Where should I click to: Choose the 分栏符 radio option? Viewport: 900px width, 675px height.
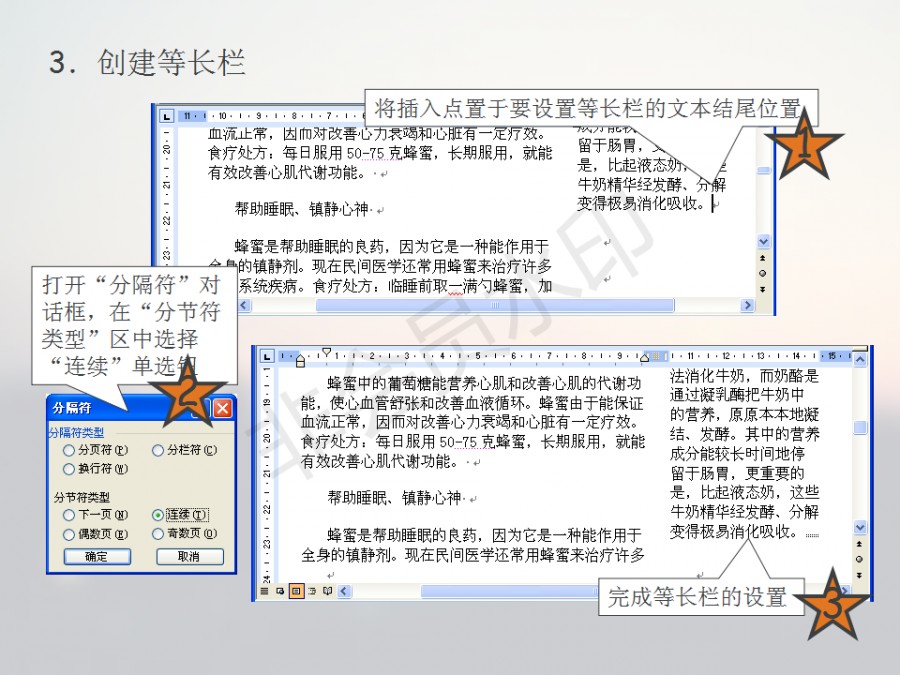[158, 451]
